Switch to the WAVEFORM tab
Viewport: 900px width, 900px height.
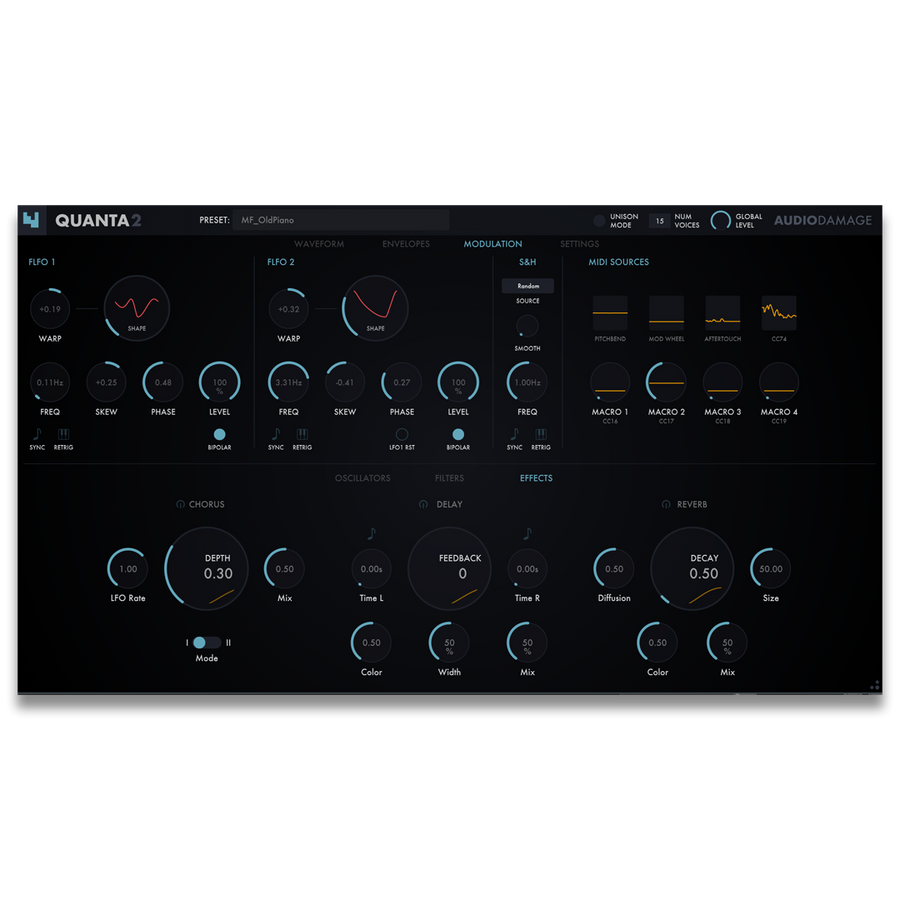[318, 243]
